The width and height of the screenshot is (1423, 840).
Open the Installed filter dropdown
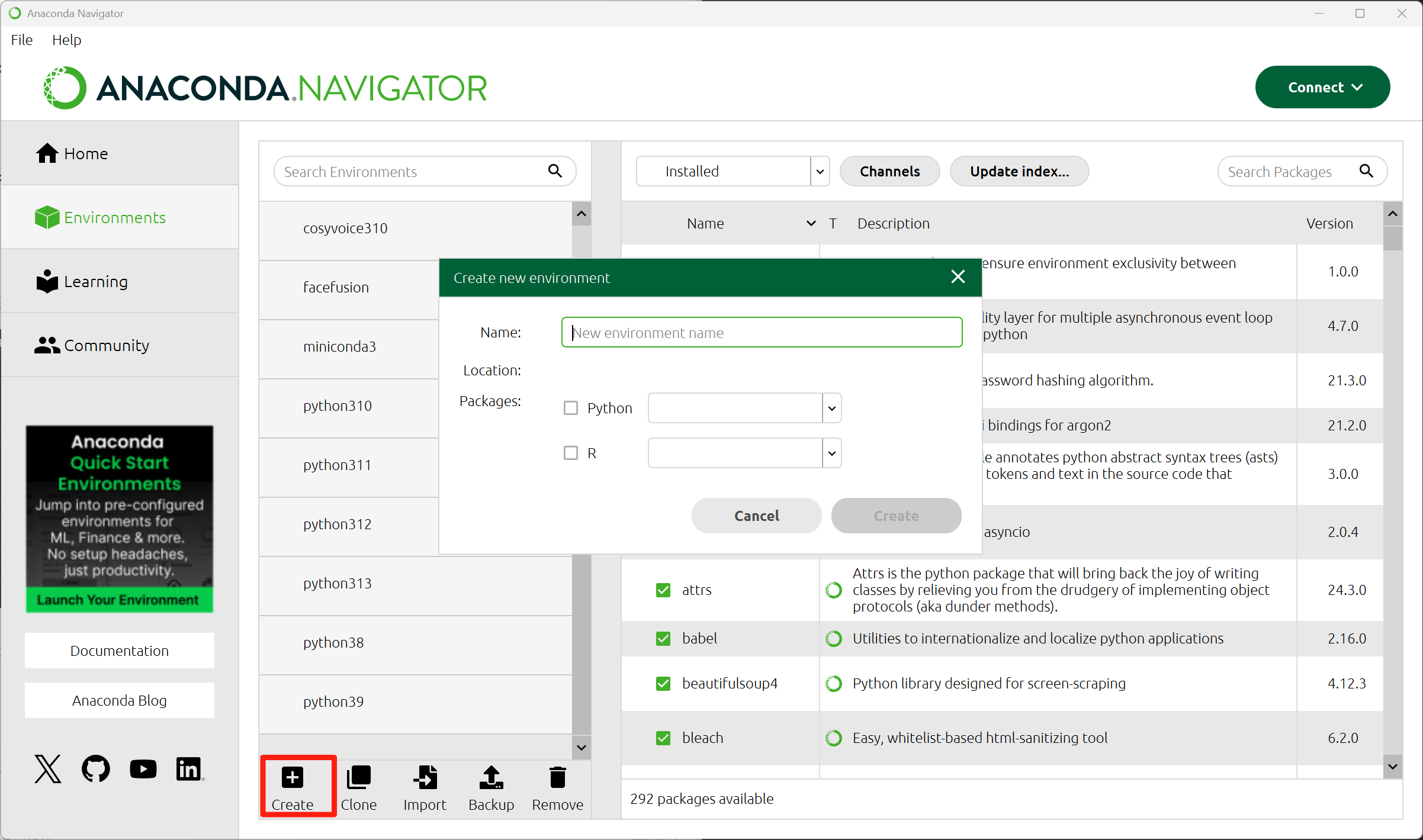(x=820, y=172)
